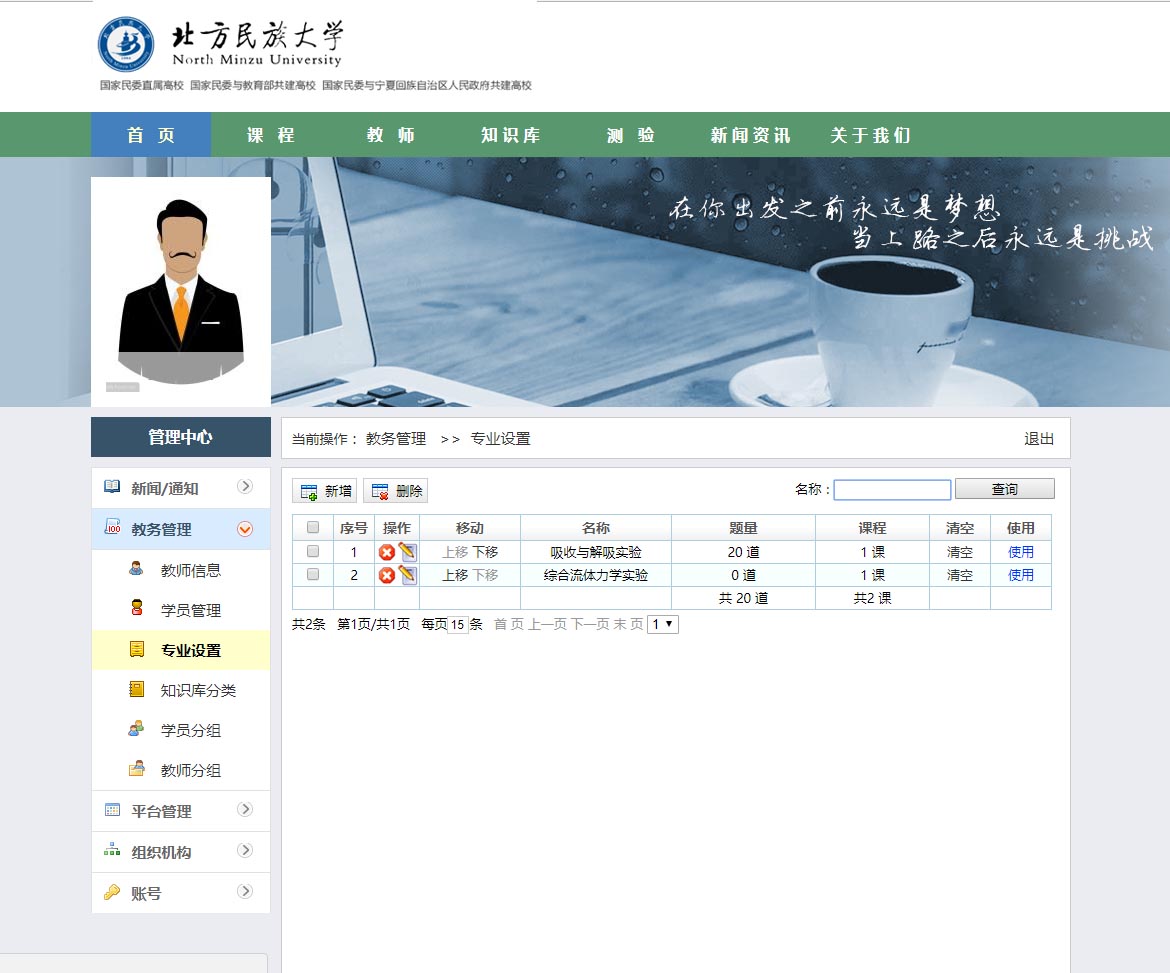This screenshot has width=1170, height=973.
Task: Open 教师信息 from the sidebar
Action: pos(190,571)
